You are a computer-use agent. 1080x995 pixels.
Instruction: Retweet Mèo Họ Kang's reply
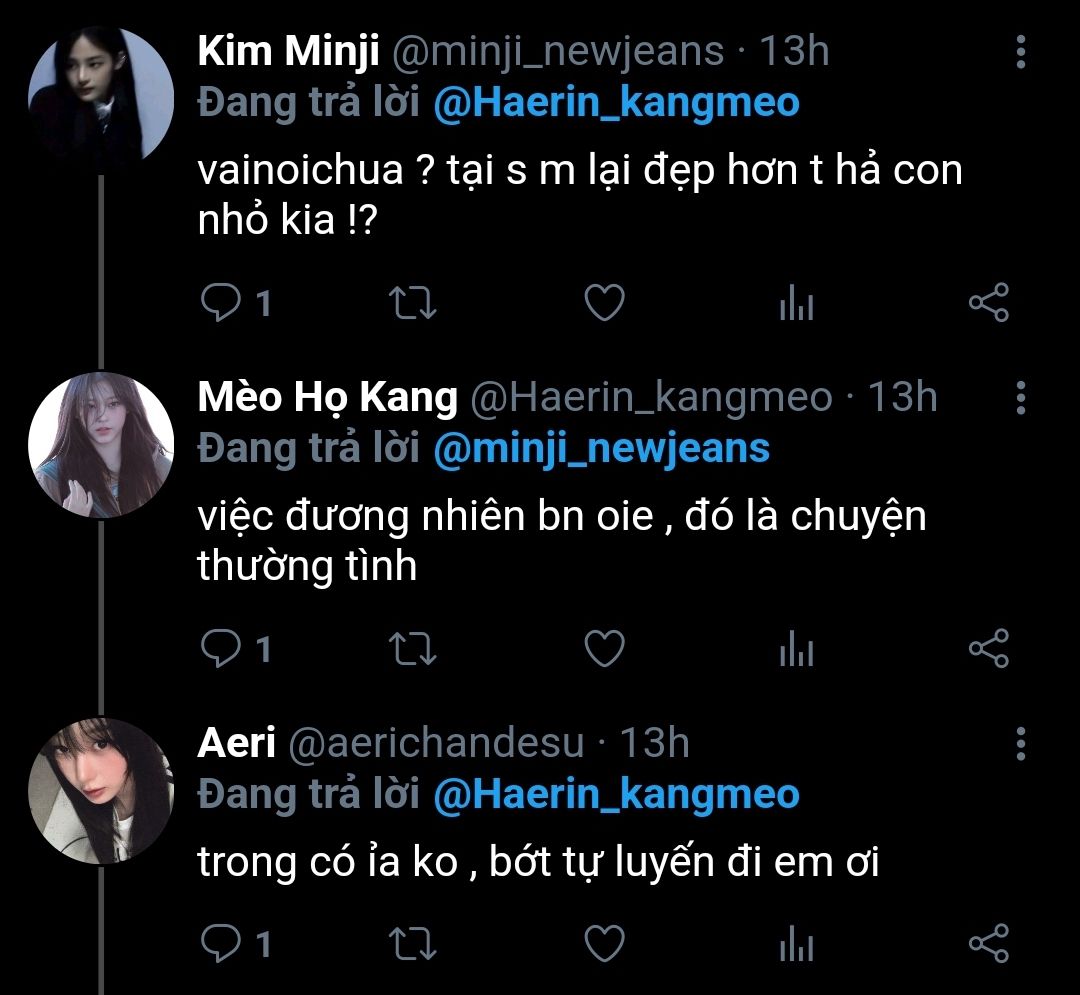point(411,649)
